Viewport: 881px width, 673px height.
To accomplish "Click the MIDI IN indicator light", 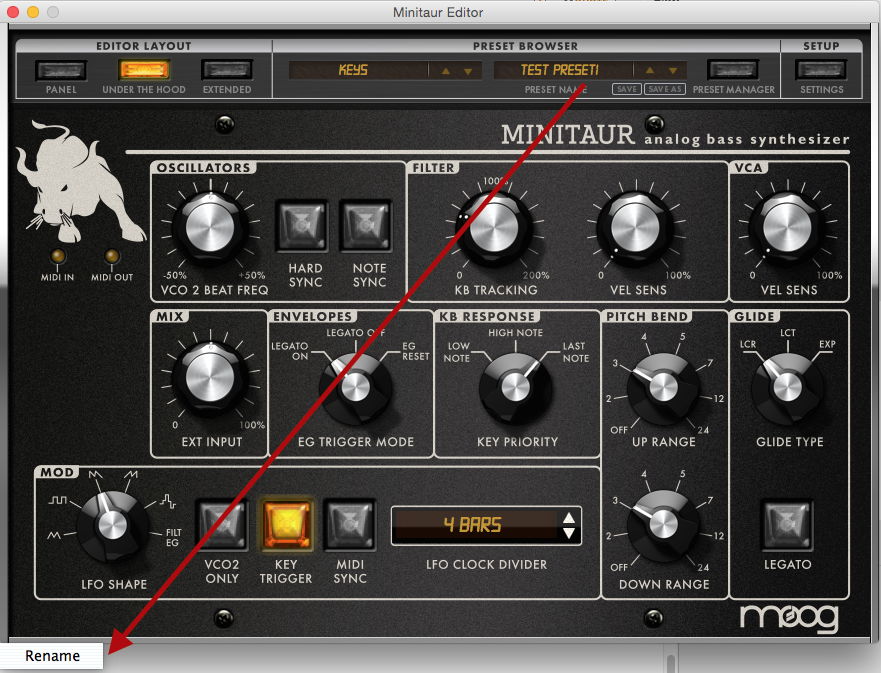I will [58, 257].
